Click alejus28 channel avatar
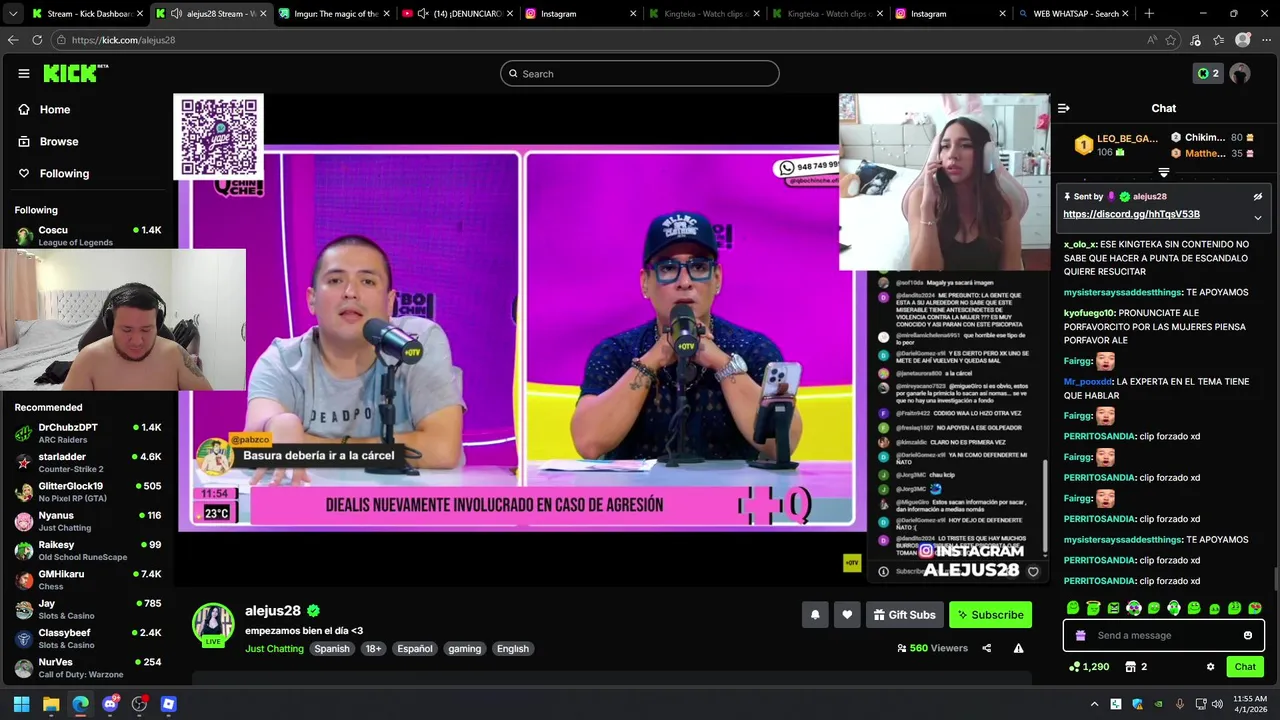Image resolution: width=1280 pixels, height=720 pixels. [213, 624]
